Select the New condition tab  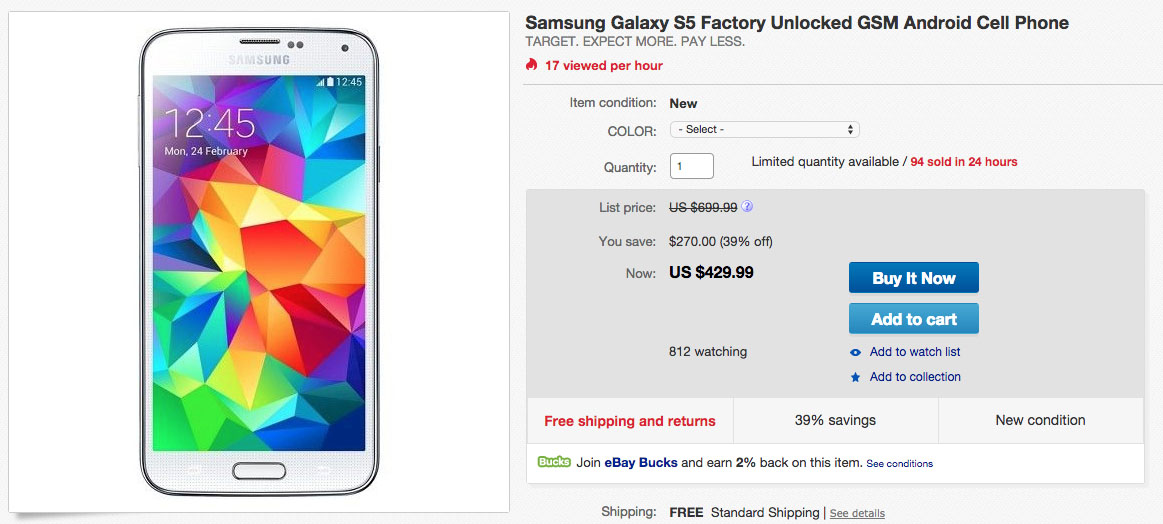[1040, 421]
